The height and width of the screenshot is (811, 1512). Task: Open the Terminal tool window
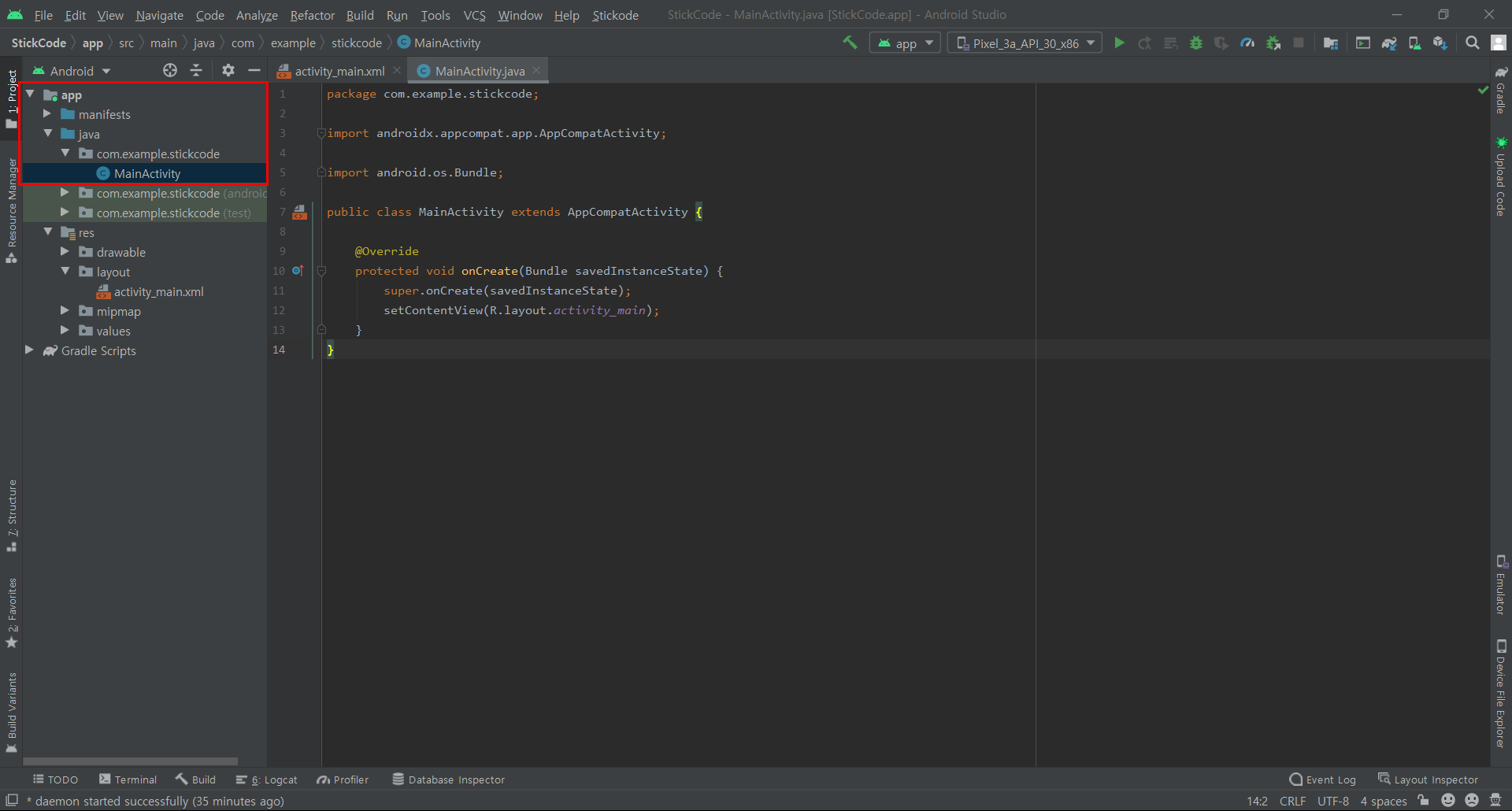click(x=128, y=780)
